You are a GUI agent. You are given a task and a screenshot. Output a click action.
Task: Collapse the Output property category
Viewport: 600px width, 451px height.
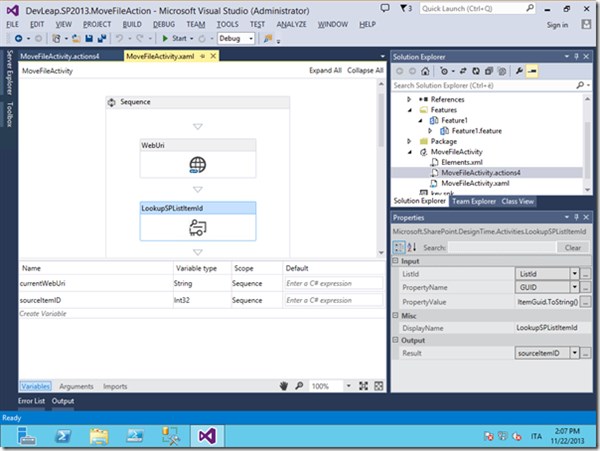click(x=396, y=340)
